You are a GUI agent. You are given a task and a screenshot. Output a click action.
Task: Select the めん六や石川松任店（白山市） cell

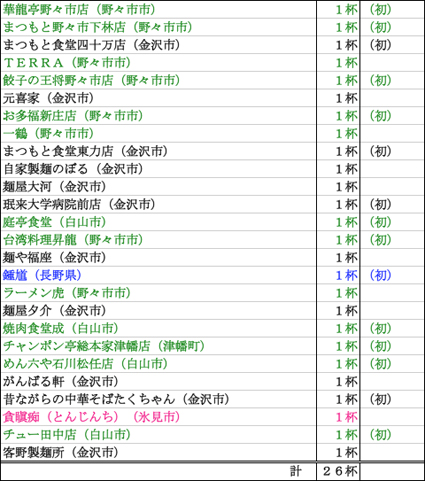[85, 364]
